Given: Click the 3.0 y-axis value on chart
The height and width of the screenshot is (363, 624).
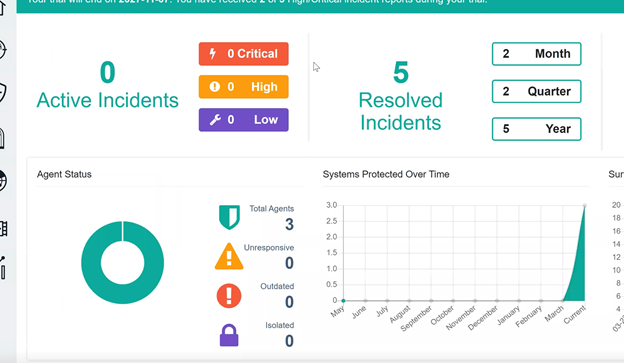Looking at the screenshot, I should [332, 205].
